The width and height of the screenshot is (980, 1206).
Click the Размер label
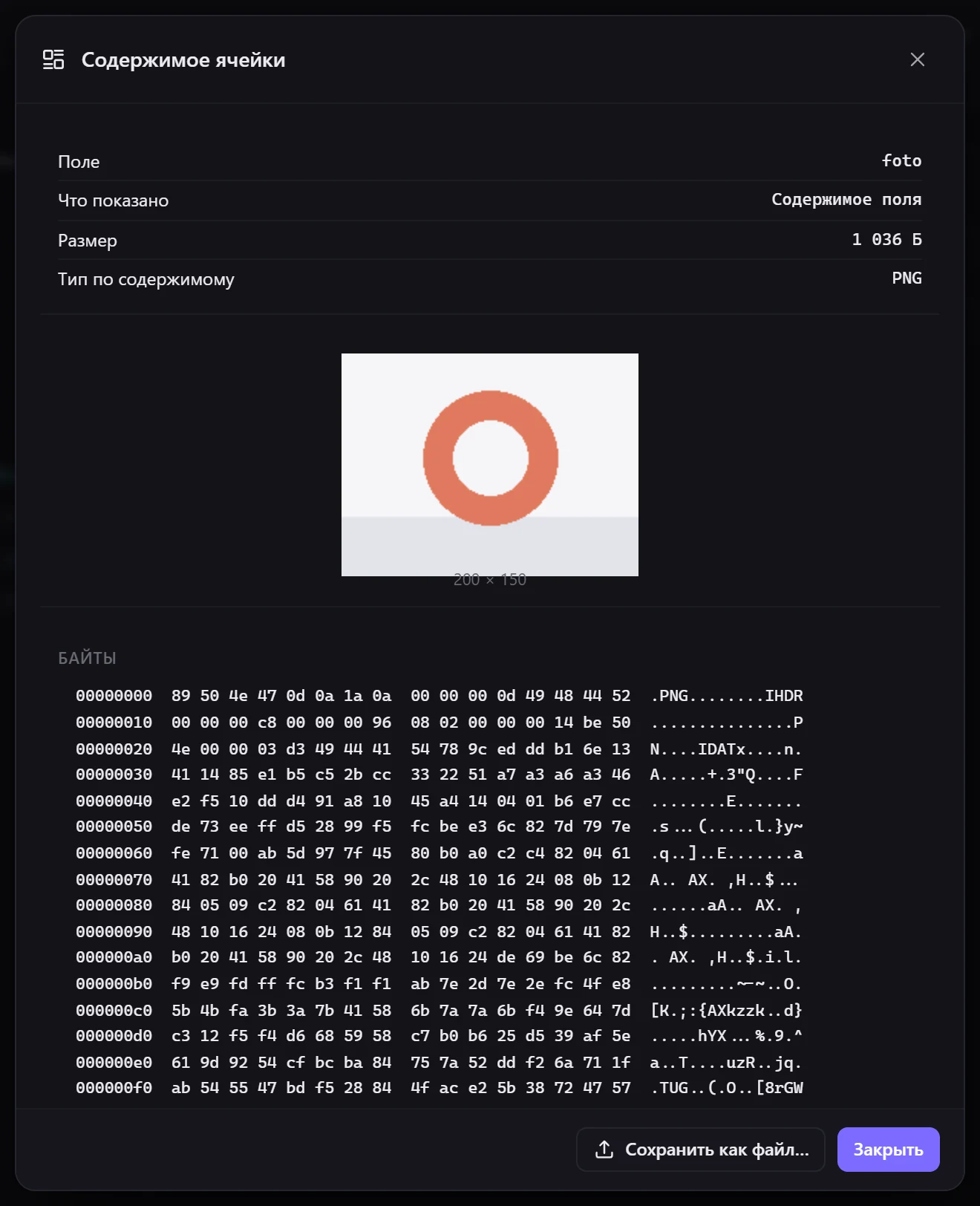pos(88,241)
